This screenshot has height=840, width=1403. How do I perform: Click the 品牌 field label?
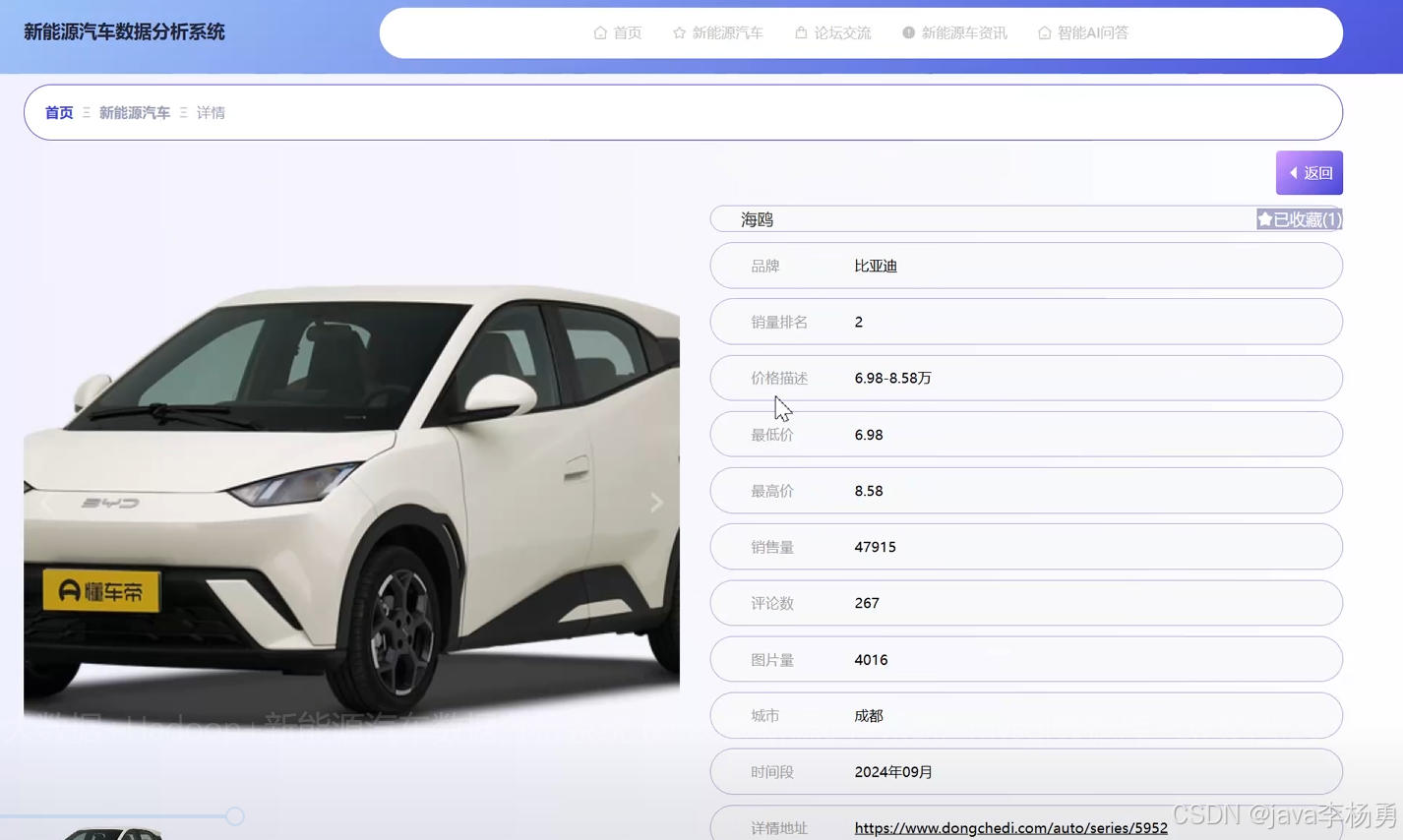(765, 266)
